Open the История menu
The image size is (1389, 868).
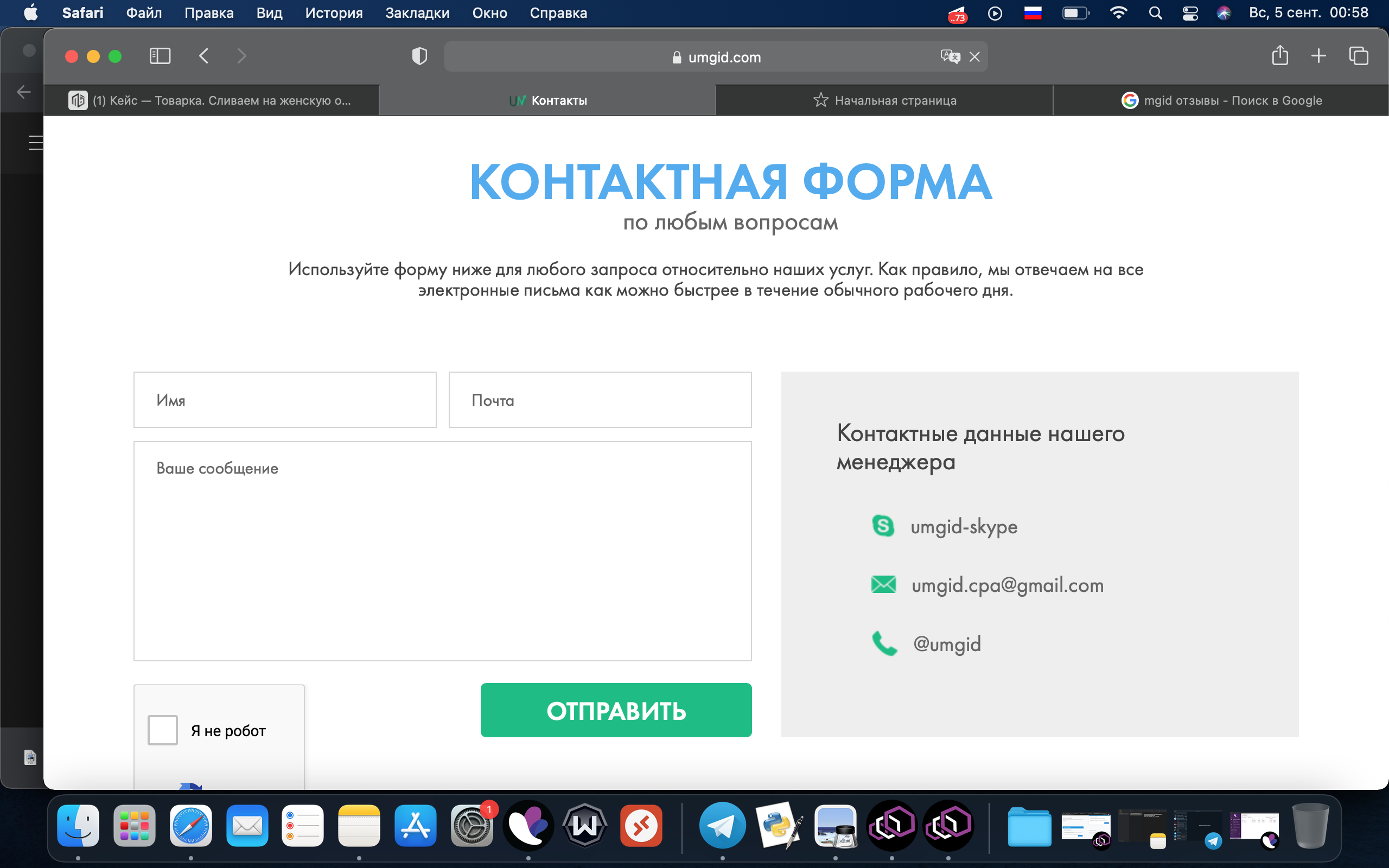[x=334, y=12]
